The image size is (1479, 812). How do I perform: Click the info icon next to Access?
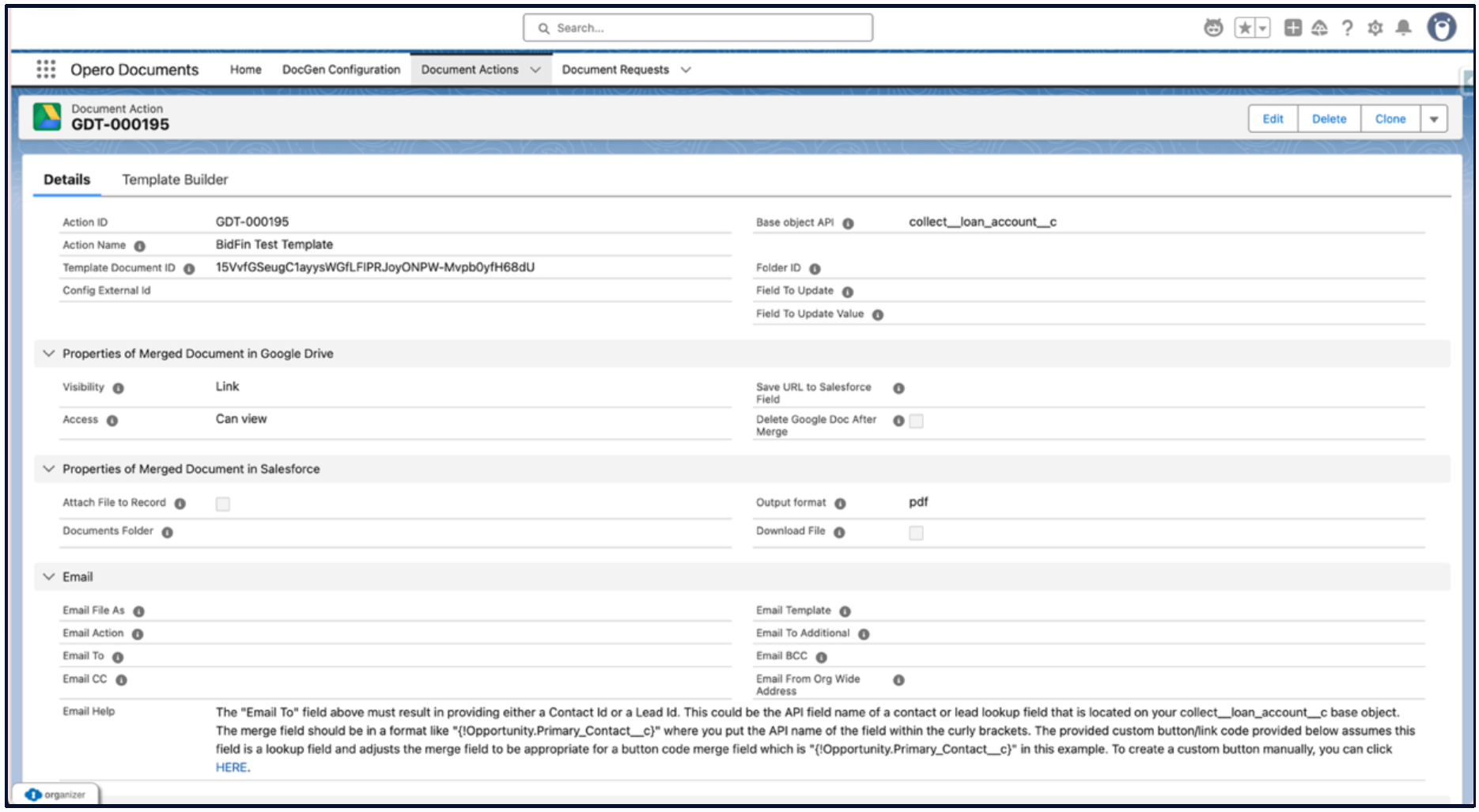(112, 421)
